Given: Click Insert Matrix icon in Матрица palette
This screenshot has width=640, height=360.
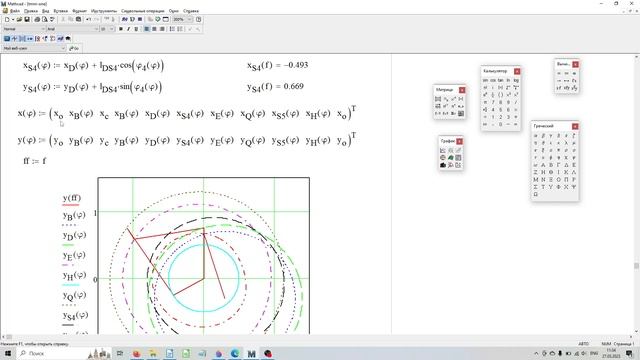Looking at the screenshot, I should (438, 99).
